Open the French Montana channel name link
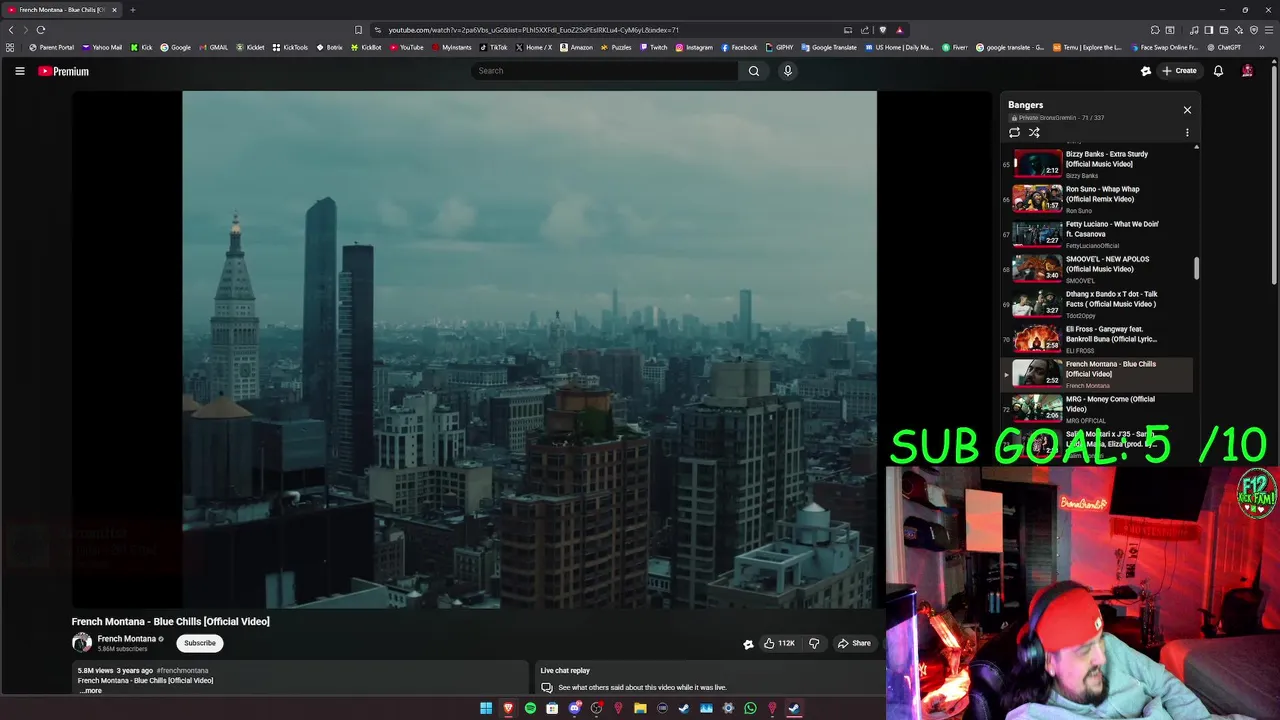This screenshot has width=1280, height=720. (x=126, y=639)
